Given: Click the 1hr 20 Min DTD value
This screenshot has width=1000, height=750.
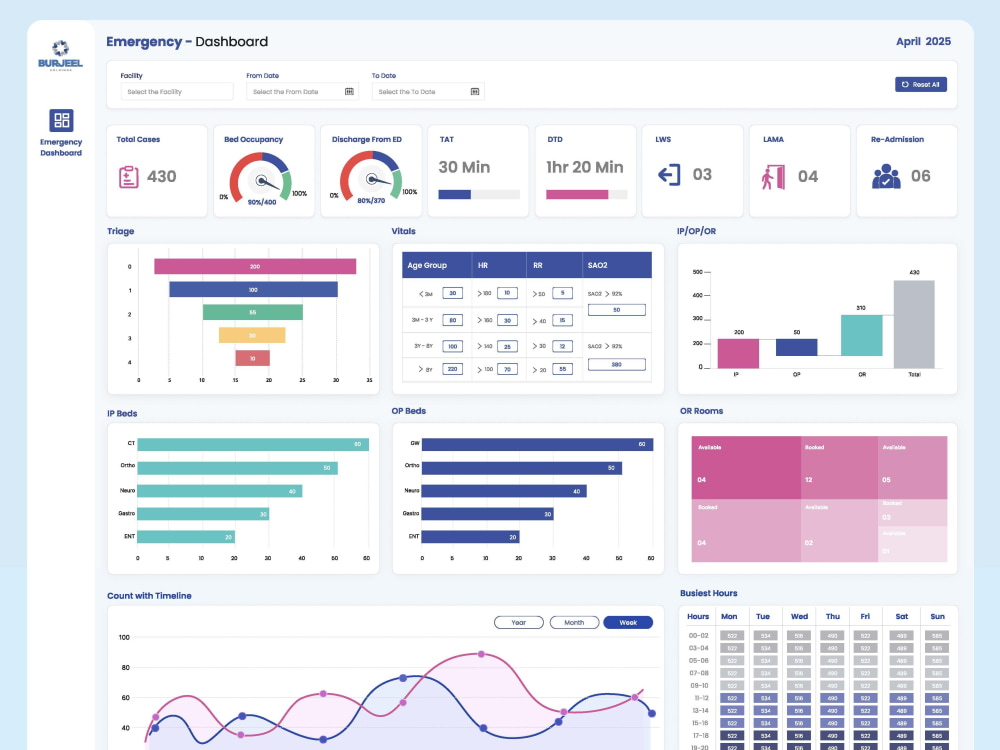Looking at the screenshot, I should [x=584, y=167].
